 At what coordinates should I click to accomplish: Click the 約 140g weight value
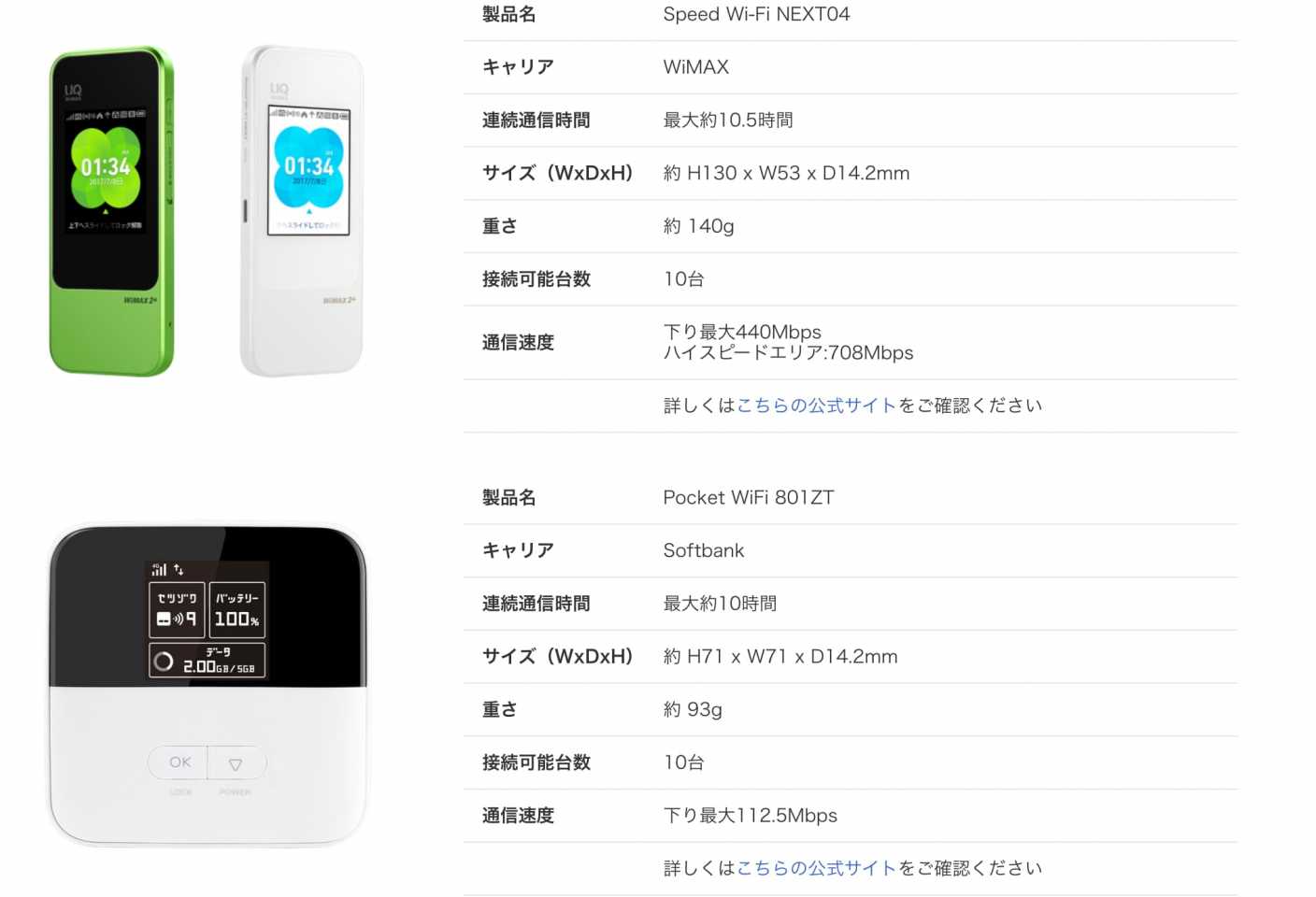(x=698, y=226)
